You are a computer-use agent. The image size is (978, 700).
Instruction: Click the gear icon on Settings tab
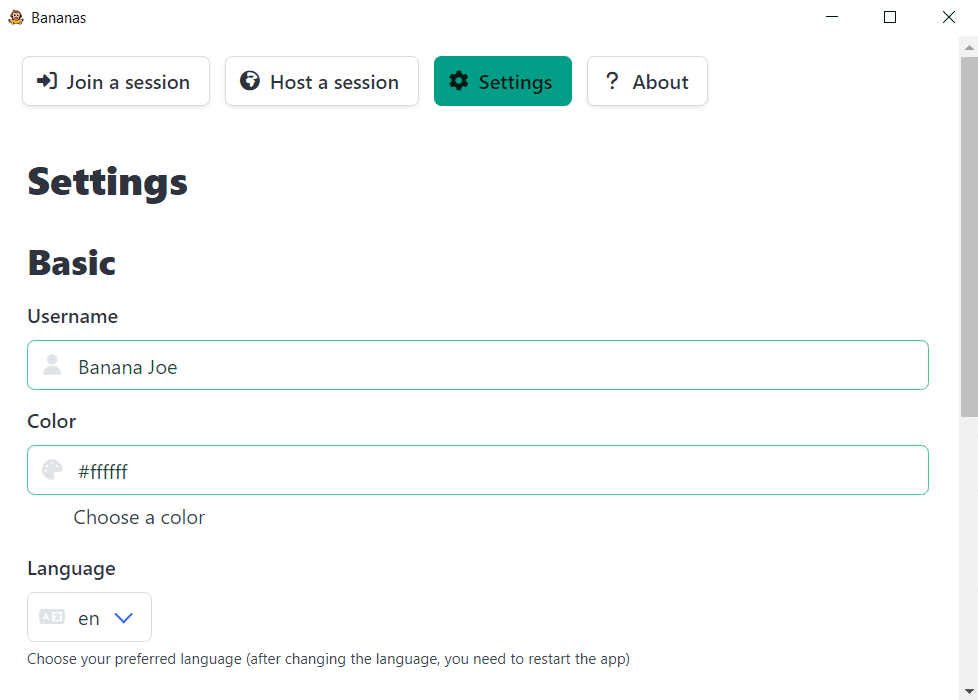pyautogui.click(x=458, y=81)
